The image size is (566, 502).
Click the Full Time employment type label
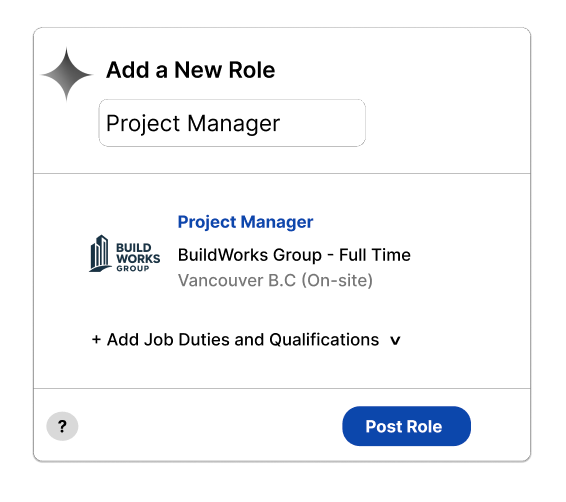point(375,255)
